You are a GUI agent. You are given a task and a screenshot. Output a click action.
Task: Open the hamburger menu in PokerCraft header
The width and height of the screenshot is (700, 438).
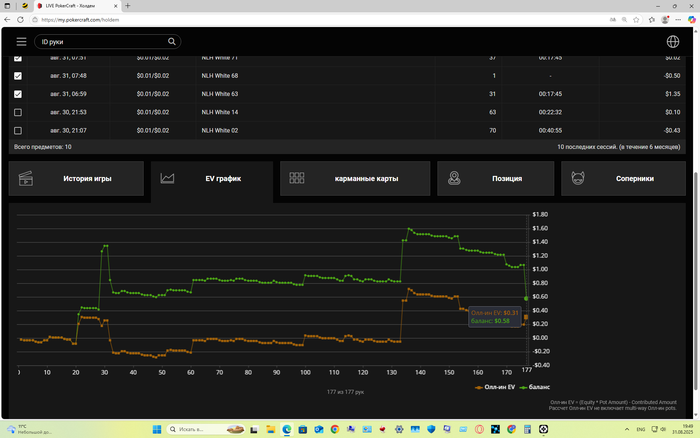tap(21, 42)
